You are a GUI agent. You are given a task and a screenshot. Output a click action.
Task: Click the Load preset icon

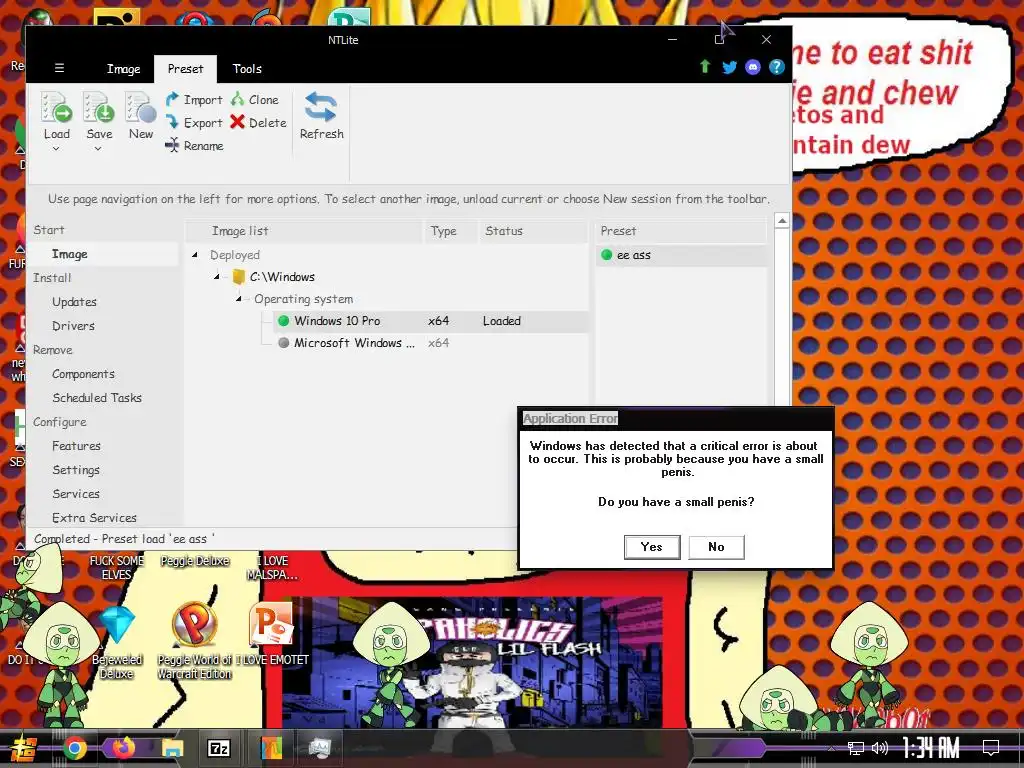point(56,108)
